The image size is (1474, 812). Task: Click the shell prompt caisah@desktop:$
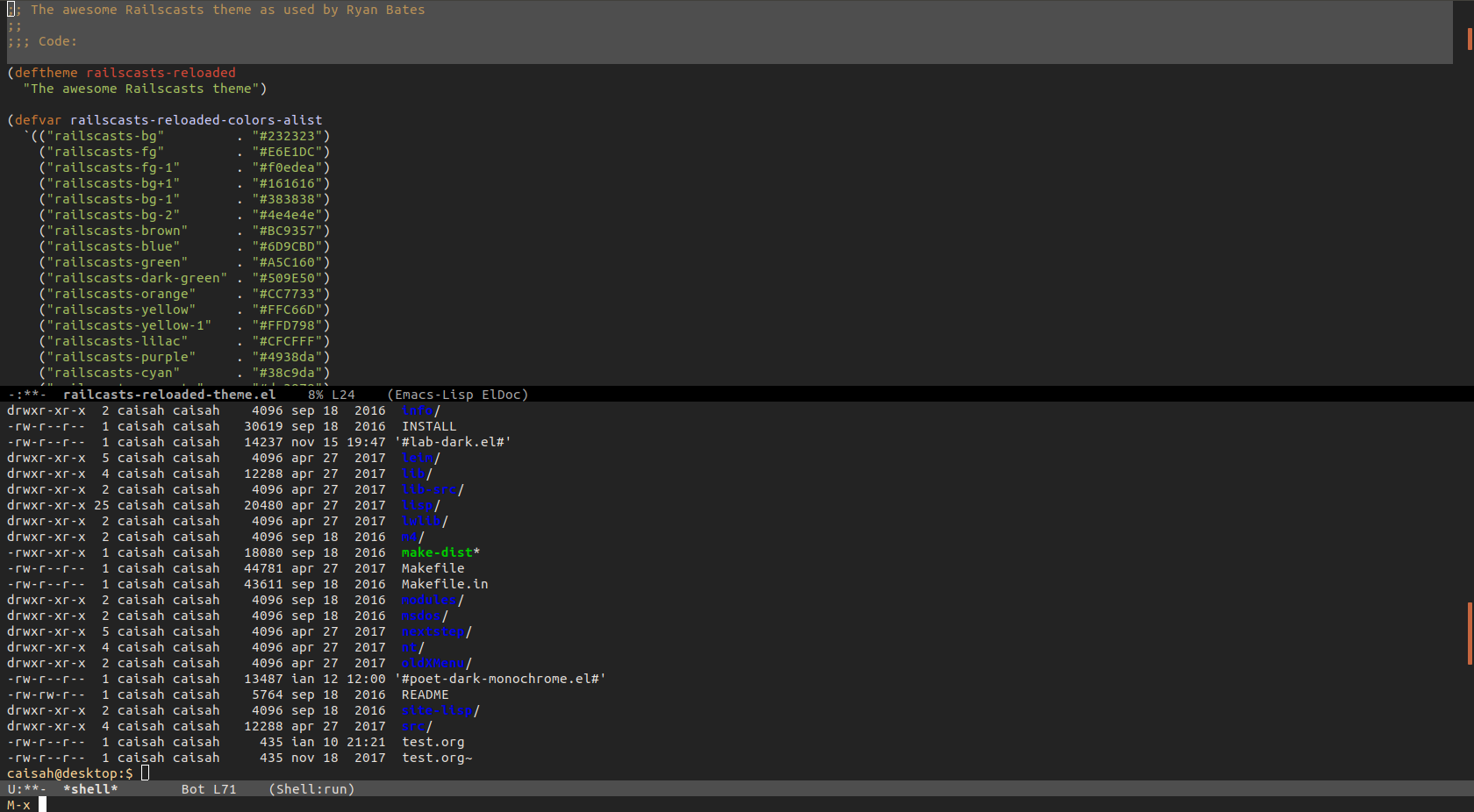coord(70,773)
